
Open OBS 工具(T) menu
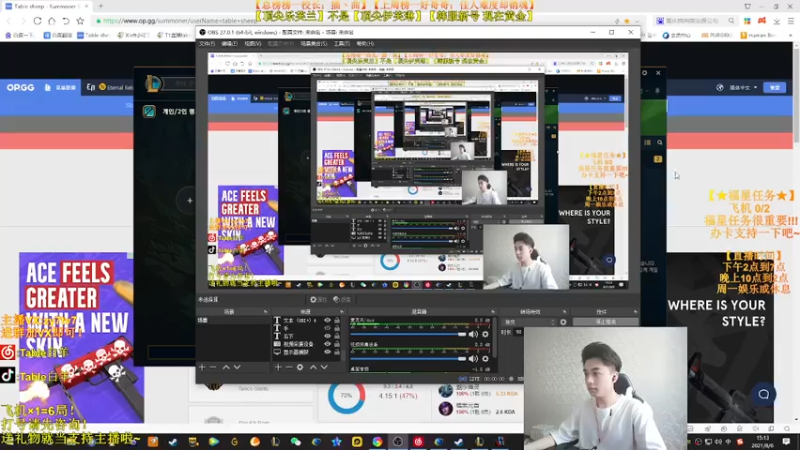click(x=341, y=44)
